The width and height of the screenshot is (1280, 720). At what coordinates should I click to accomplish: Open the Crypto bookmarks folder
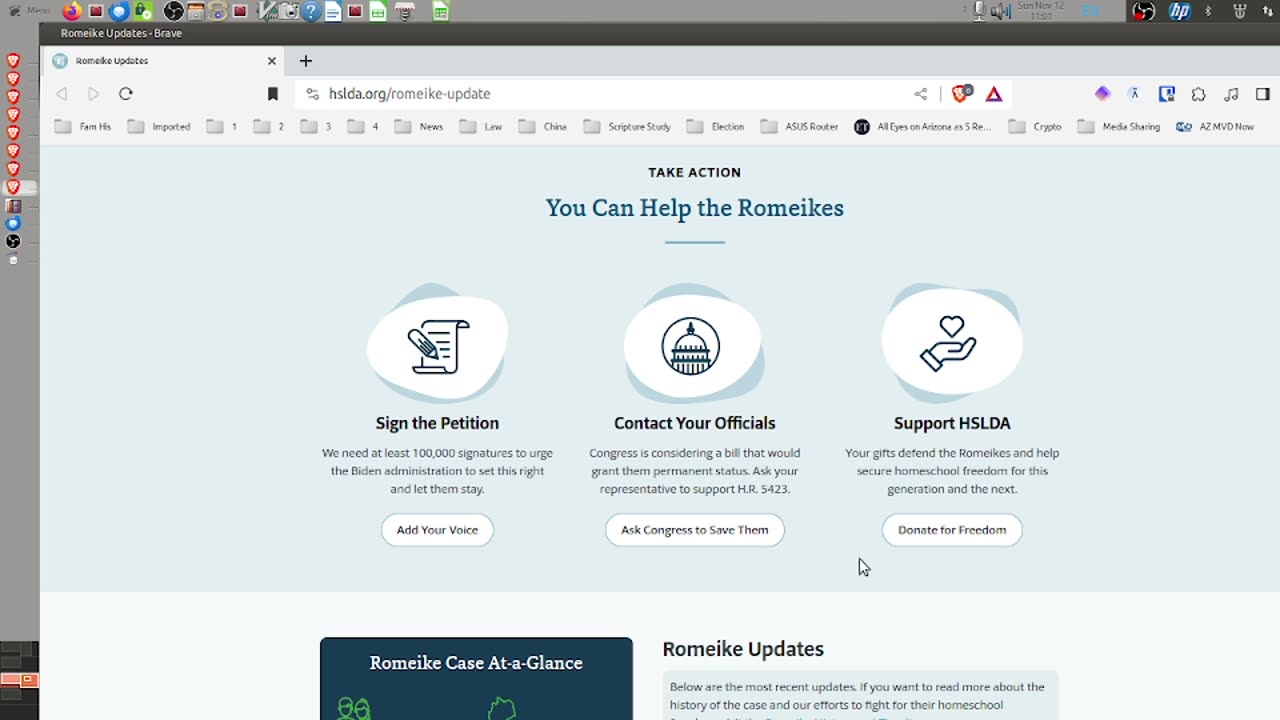[x=1035, y=126]
